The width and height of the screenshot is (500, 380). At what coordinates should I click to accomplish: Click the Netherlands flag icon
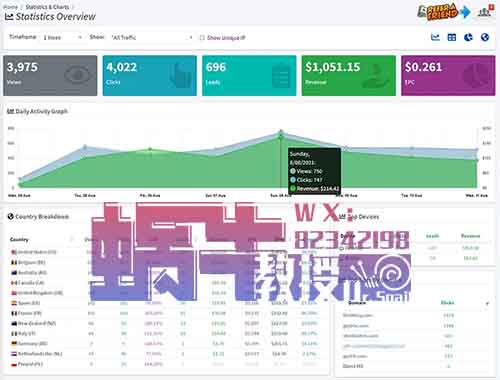(x=14, y=354)
